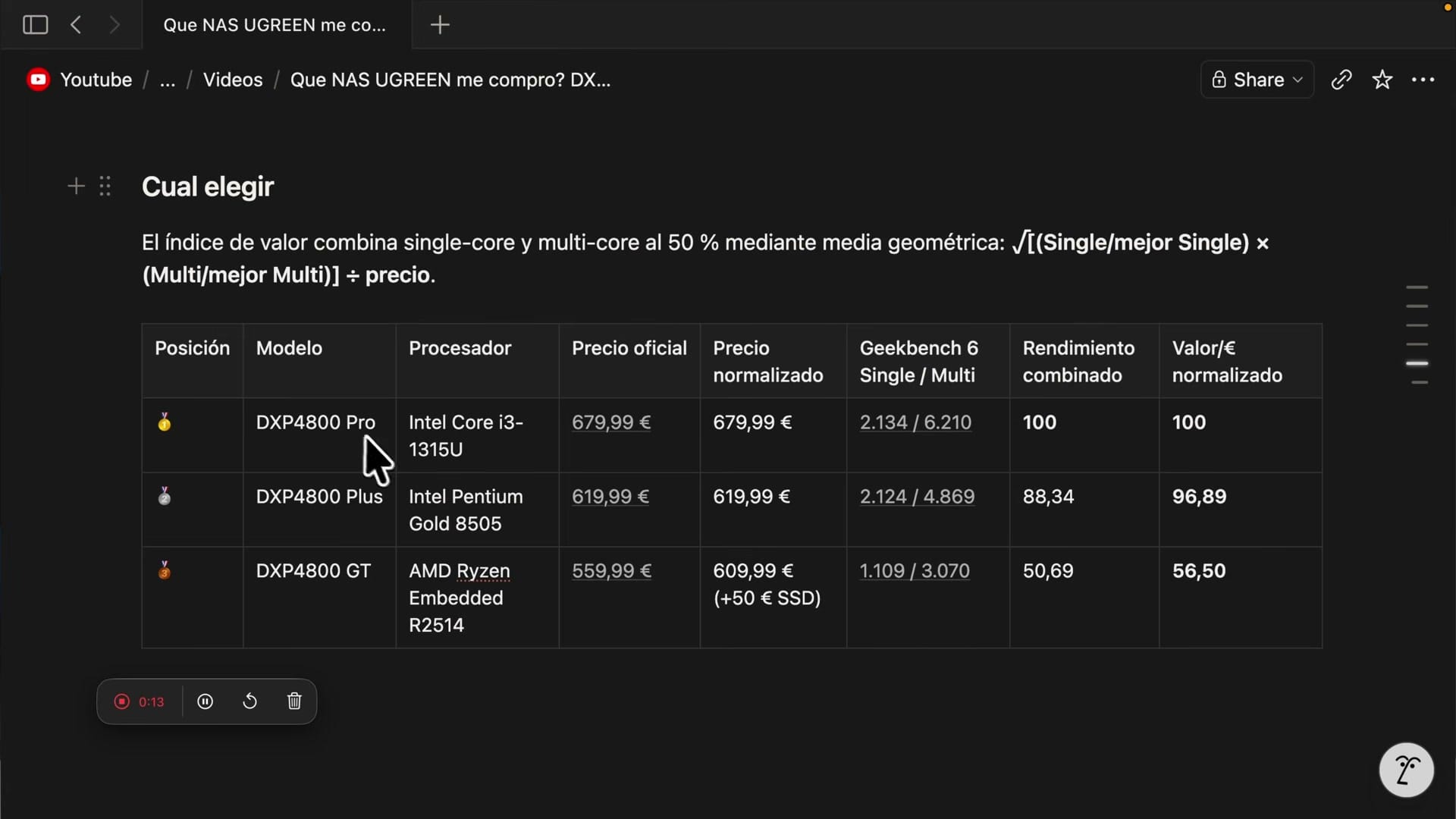The width and height of the screenshot is (1456, 819).
Task: Open the Share dropdown
Action: click(1257, 80)
